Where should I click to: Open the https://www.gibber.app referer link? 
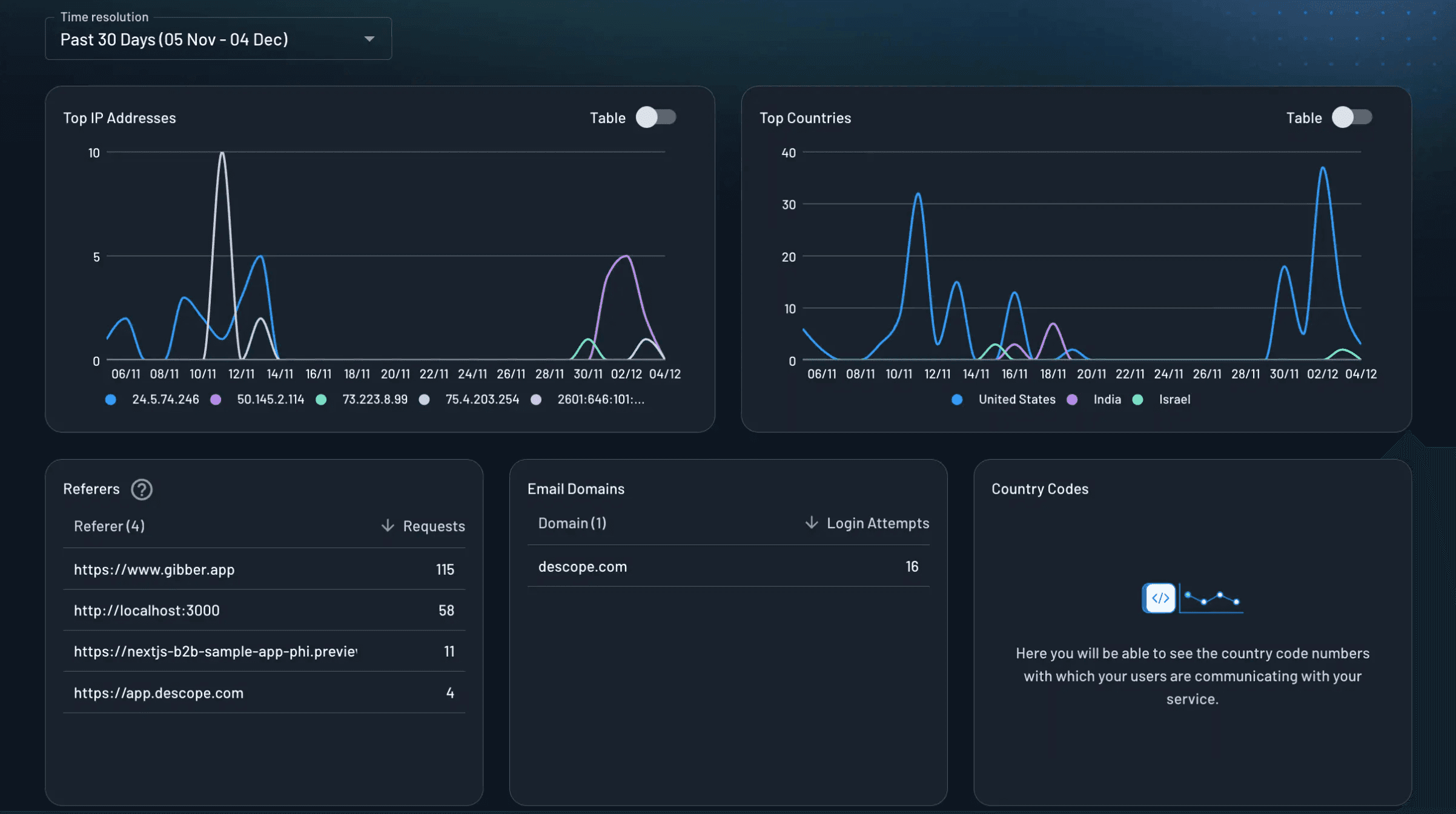[x=154, y=569]
